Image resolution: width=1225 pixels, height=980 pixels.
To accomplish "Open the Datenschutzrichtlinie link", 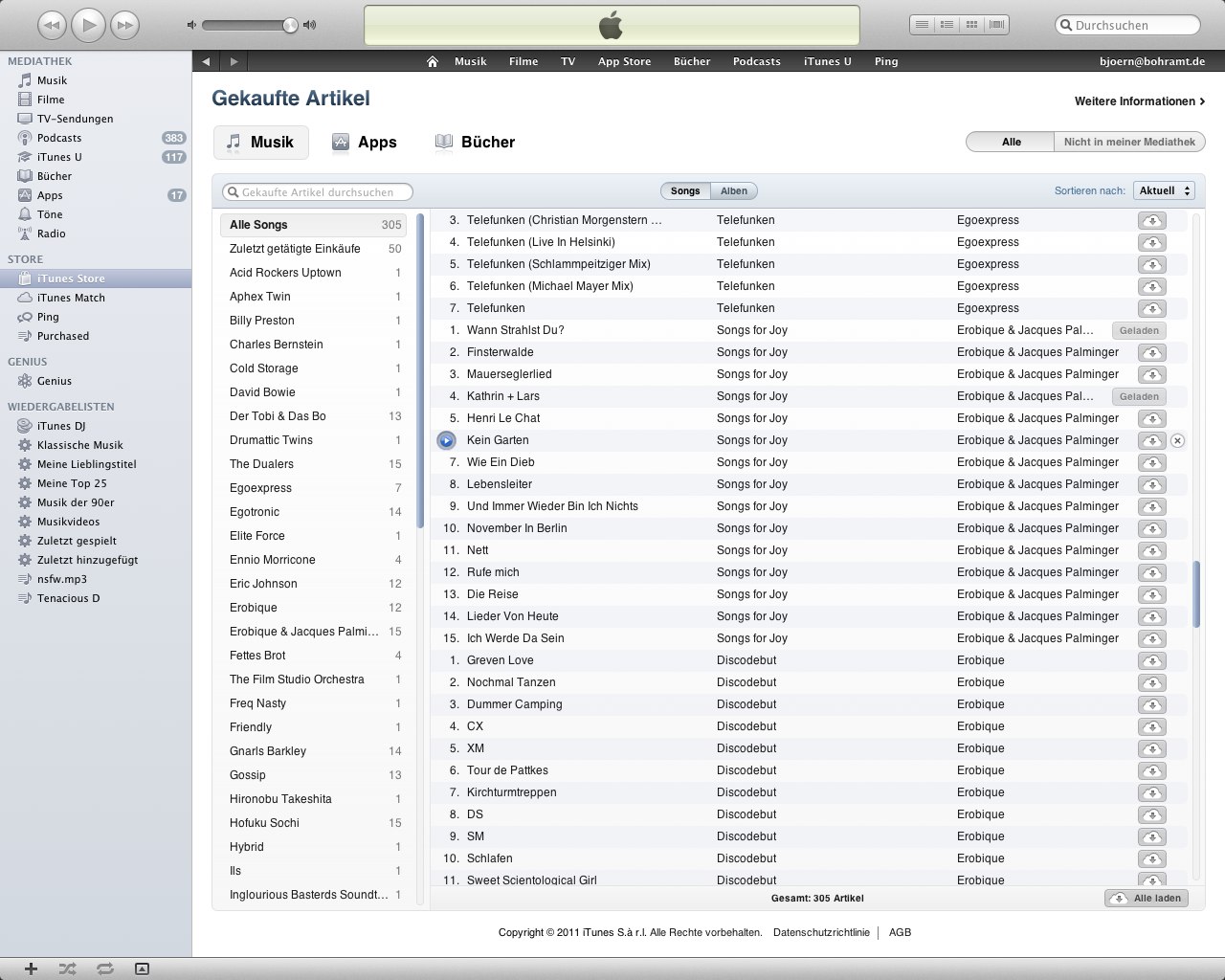I will point(821,932).
